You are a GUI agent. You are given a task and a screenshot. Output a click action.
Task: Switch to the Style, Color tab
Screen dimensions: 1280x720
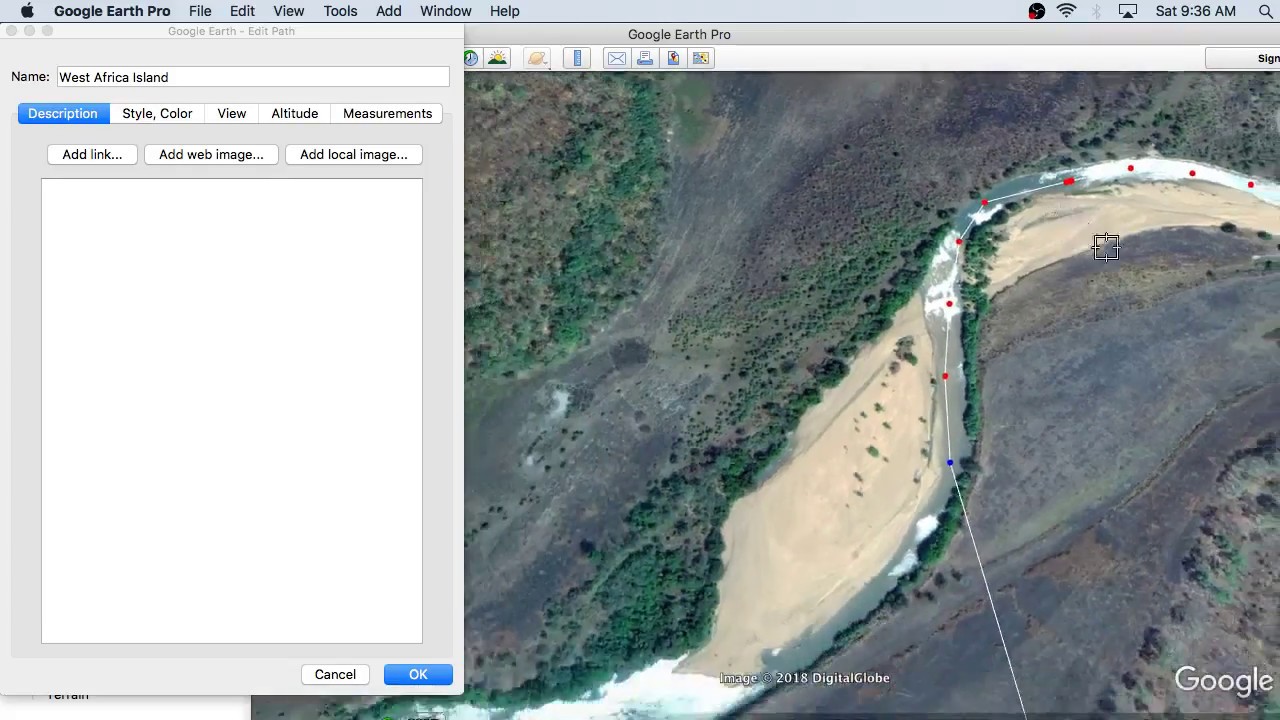click(157, 113)
